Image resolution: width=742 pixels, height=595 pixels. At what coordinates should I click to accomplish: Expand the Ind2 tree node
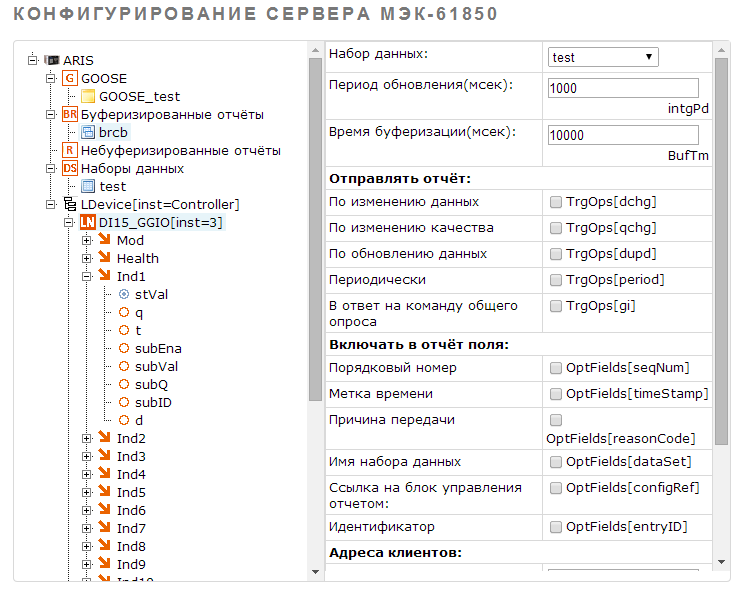[x=87, y=438]
